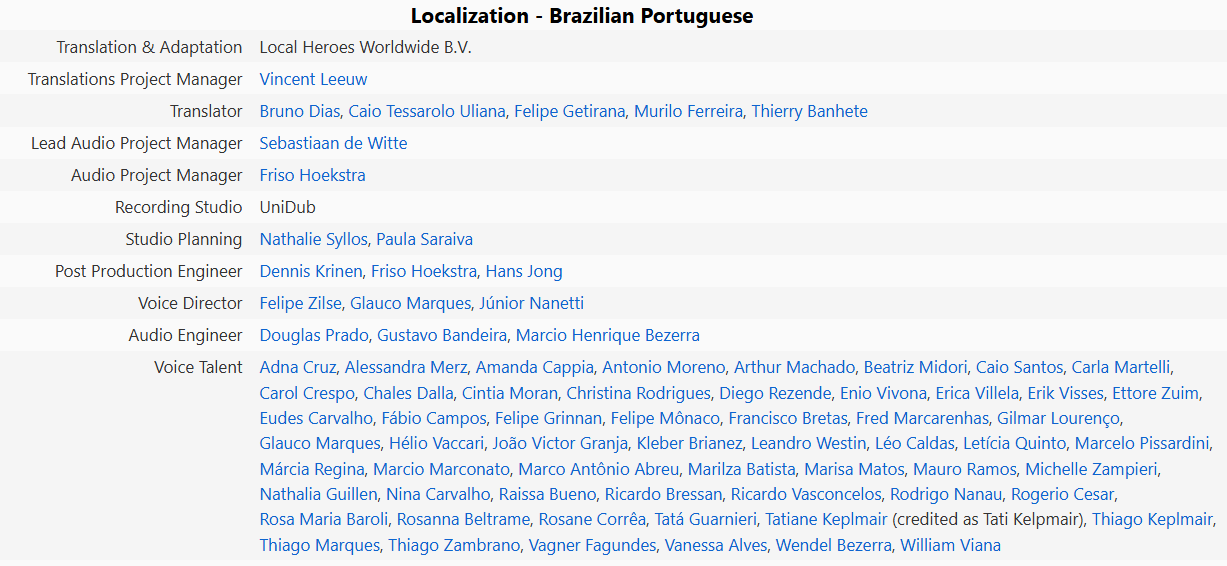
Task: Click translator Bruno Dias link
Action: tap(299, 111)
